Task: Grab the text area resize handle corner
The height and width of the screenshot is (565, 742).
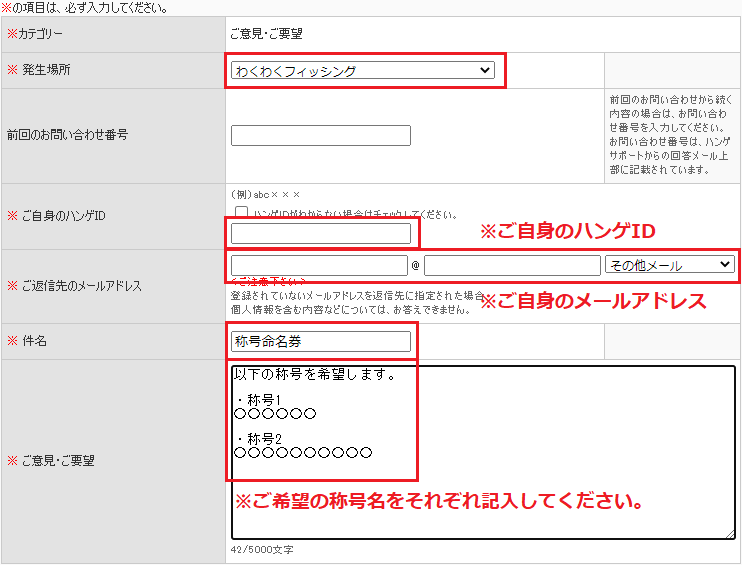Action: click(730, 534)
